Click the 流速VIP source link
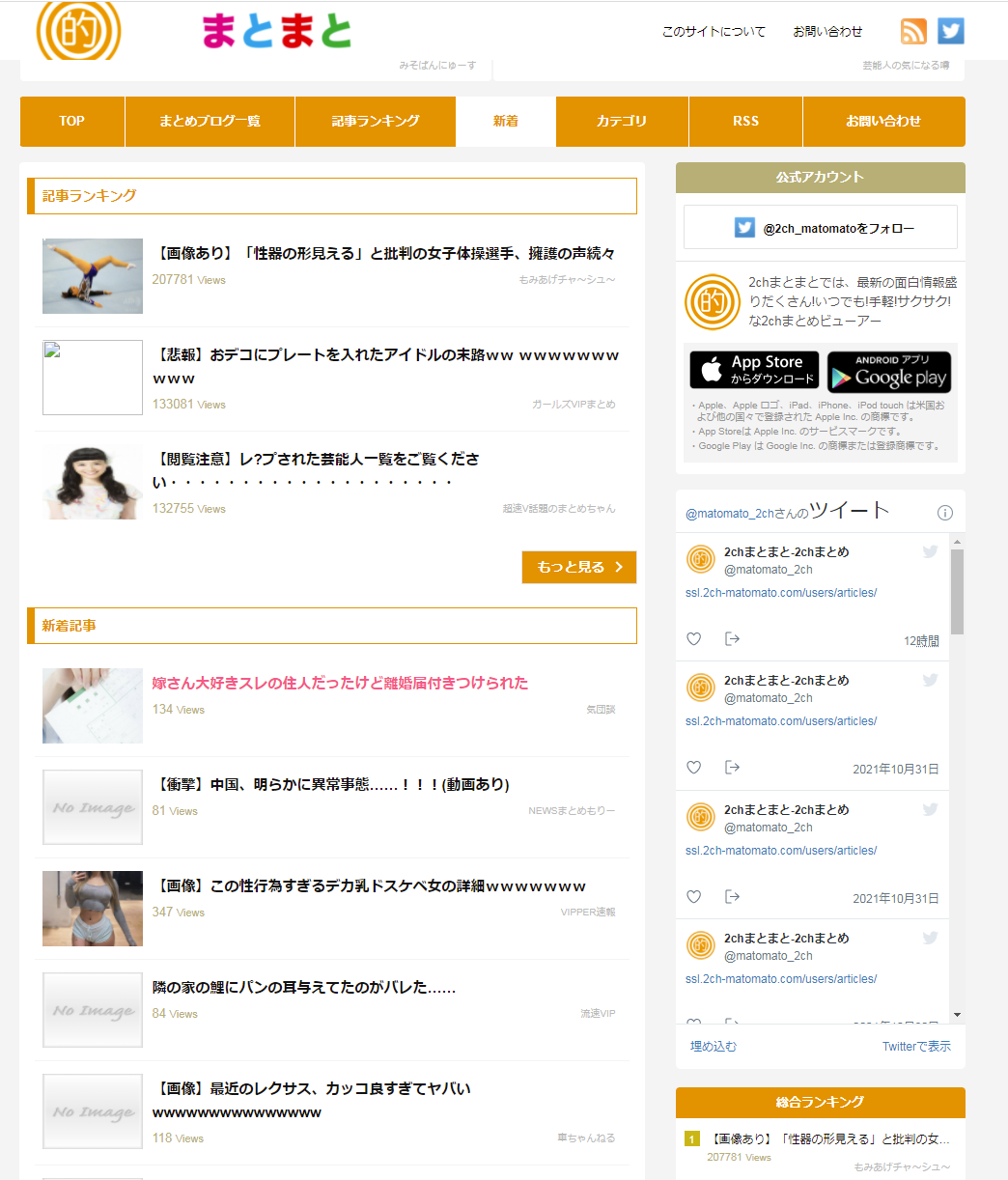Image resolution: width=1008 pixels, height=1180 pixels. pyautogui.click(x=598, y=1014)
